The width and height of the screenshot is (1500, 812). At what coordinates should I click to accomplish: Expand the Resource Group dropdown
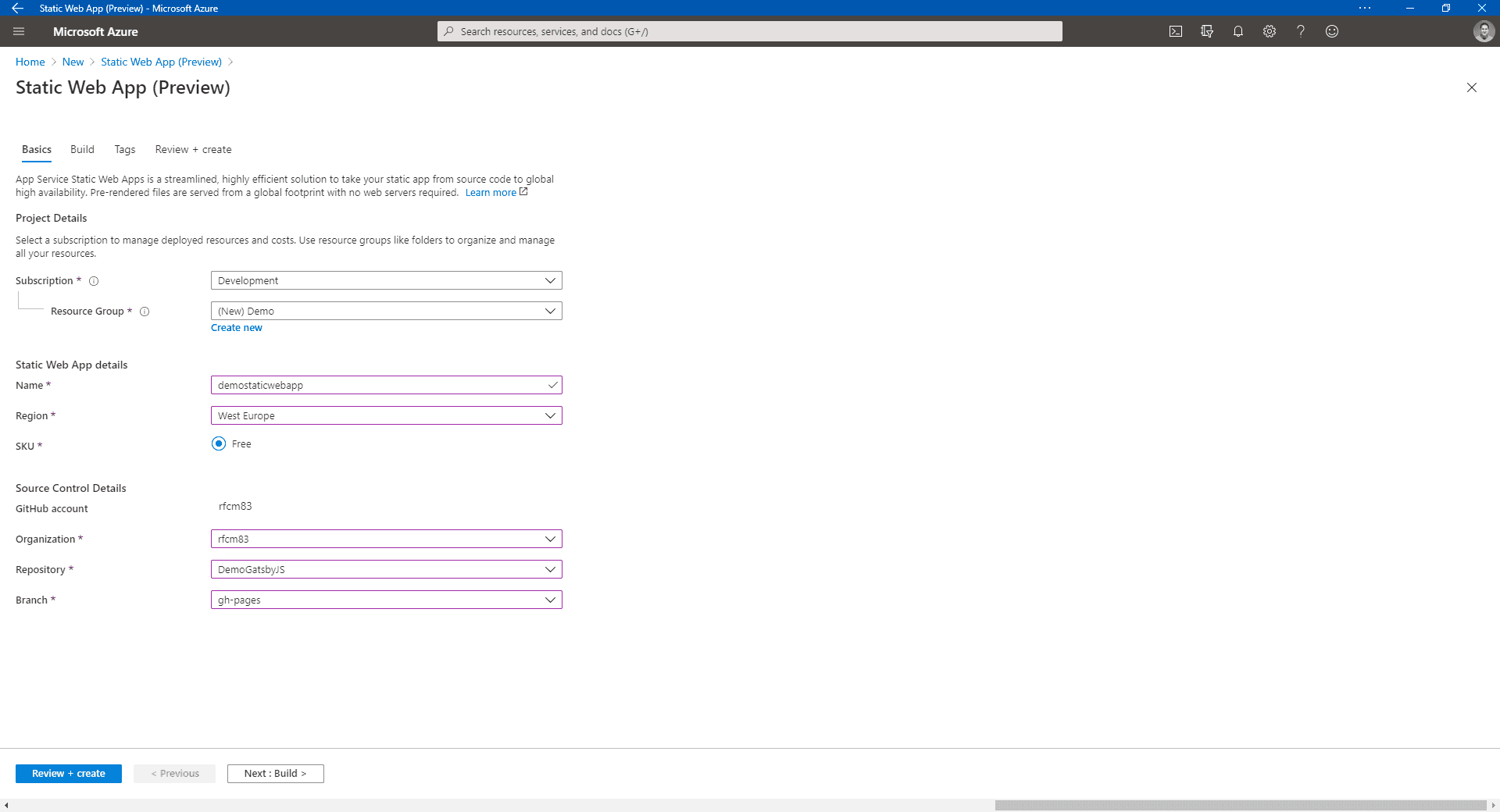click(386, 311)
